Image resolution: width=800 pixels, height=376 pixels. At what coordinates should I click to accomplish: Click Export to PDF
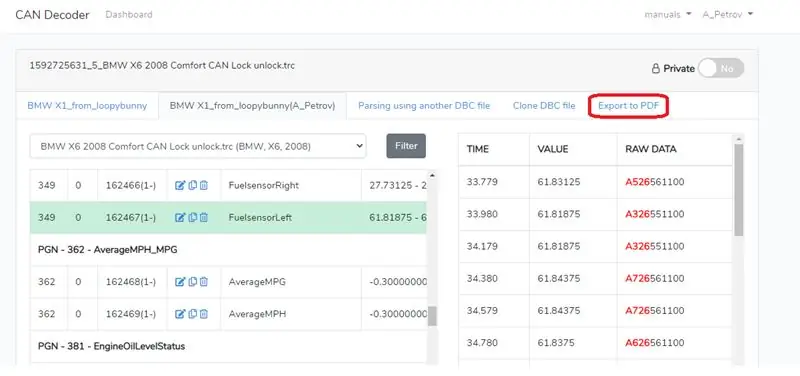[x=628, y=106]
